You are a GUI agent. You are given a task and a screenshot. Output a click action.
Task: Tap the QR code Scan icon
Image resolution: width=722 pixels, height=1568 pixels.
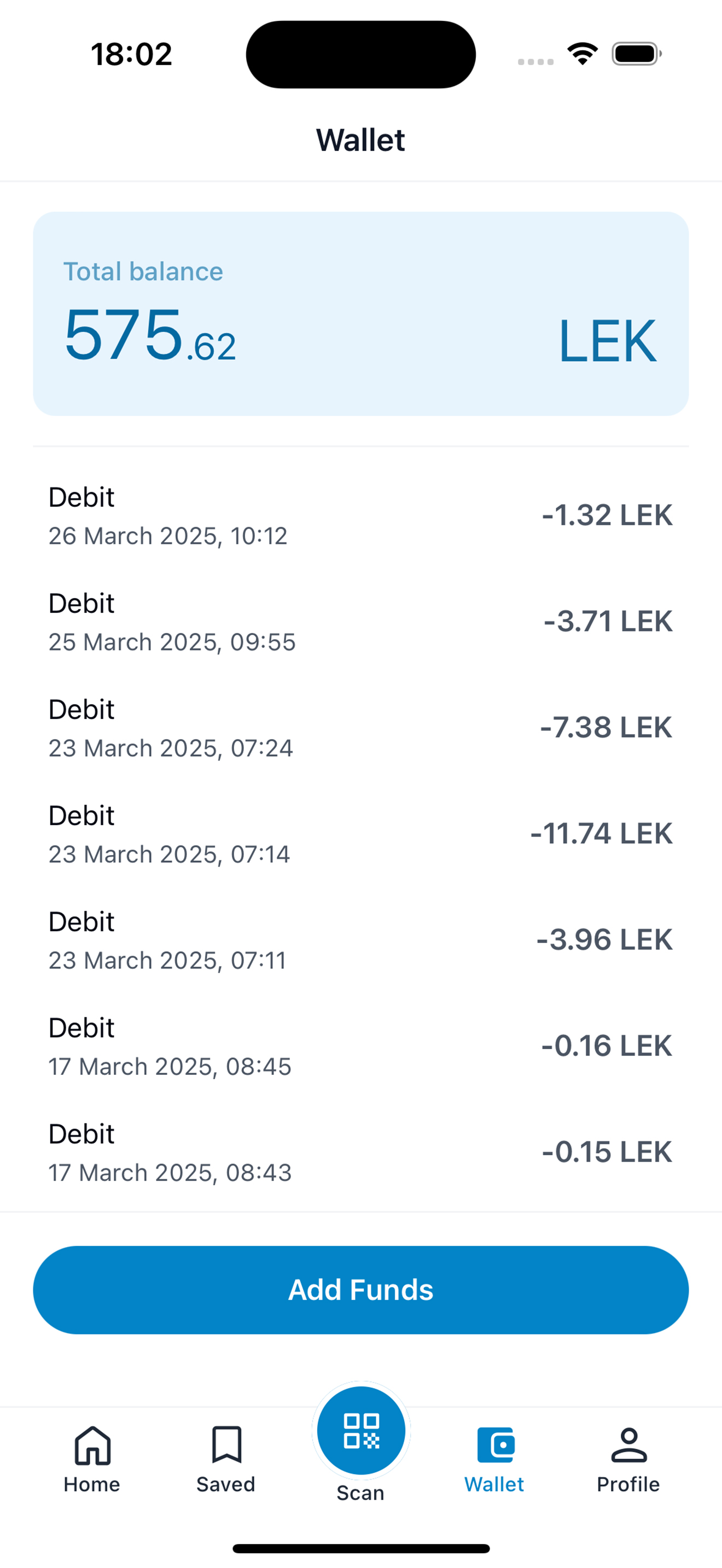click(x=361, y=1430)
